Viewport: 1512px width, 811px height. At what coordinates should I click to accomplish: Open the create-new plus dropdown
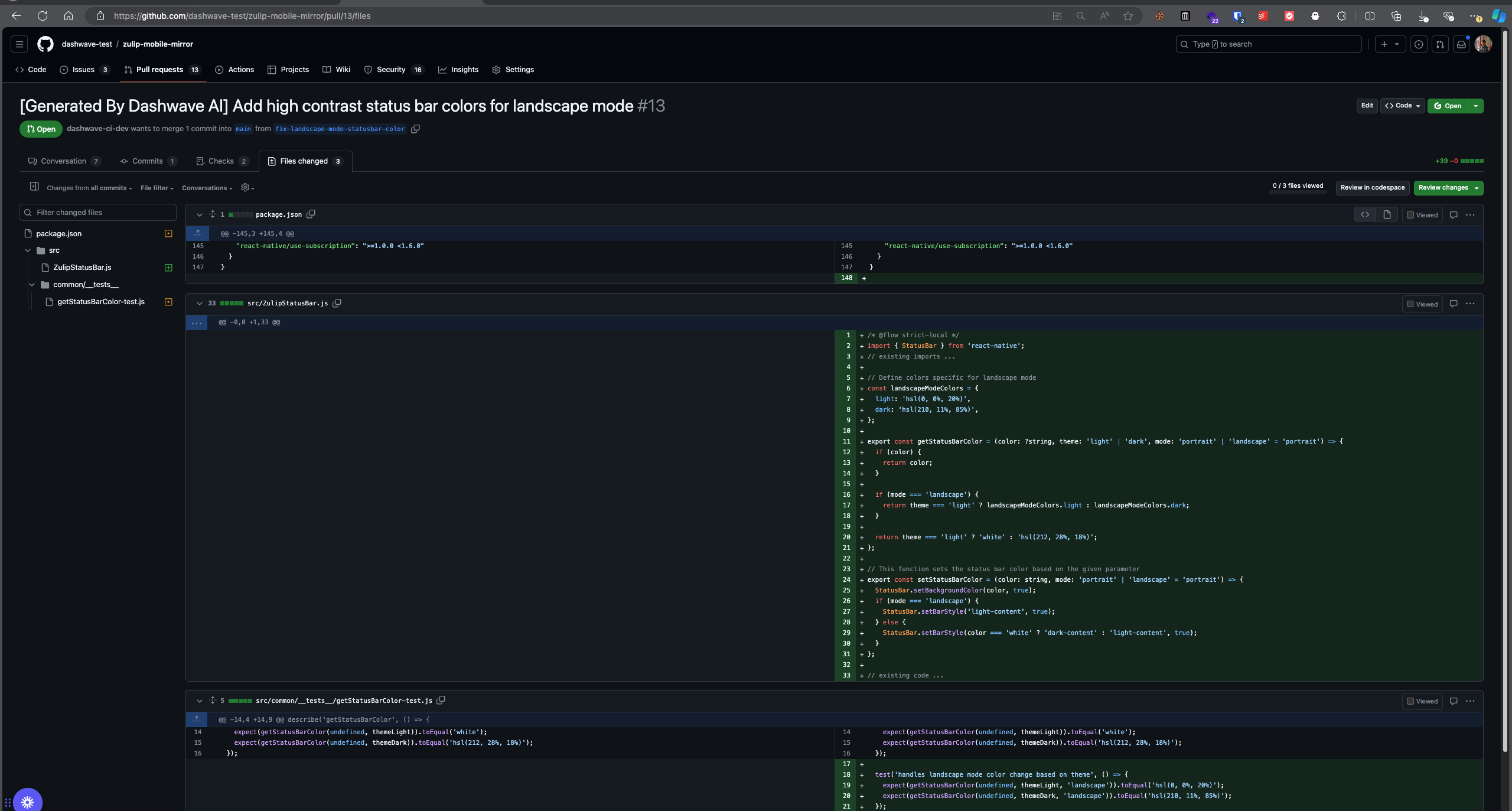(x=1390, y=44)
